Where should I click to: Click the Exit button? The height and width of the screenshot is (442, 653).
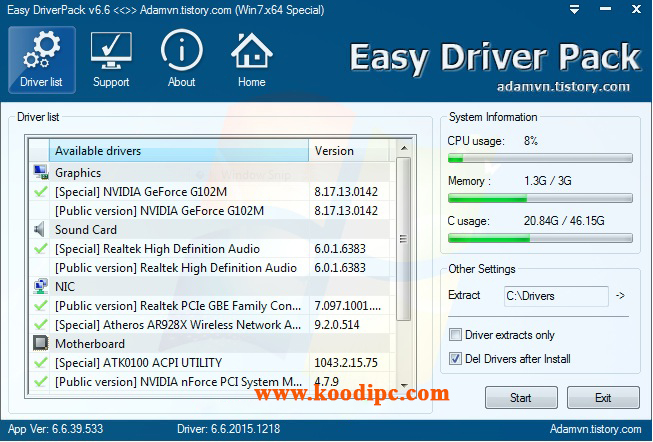(603, 398)
